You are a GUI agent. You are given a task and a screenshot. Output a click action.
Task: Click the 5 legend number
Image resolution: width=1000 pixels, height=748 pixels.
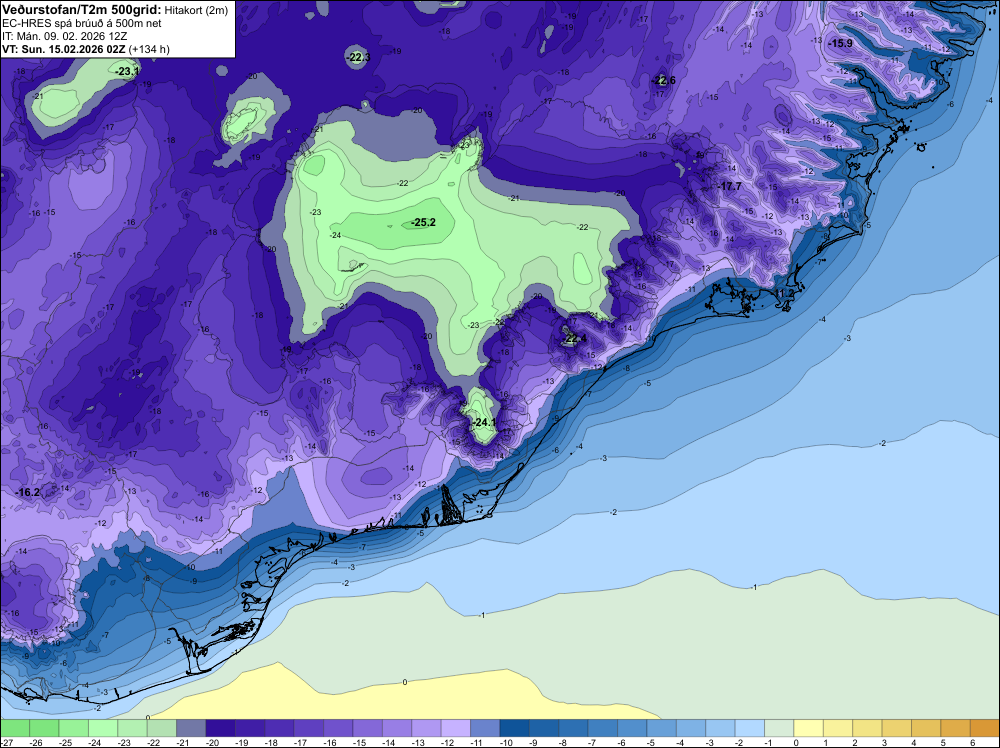(943, 742)
